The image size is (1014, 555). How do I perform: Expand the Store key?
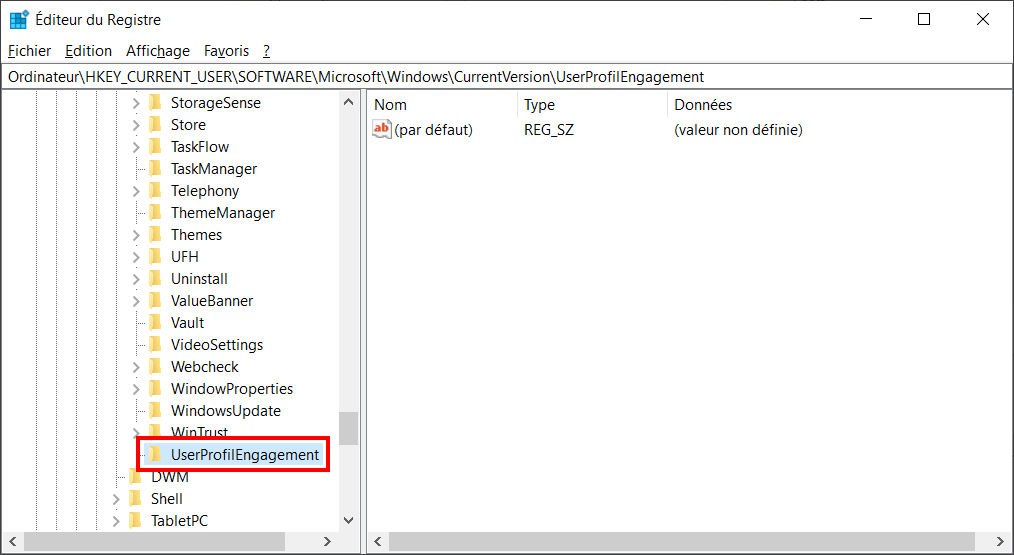tap(136, 125)
